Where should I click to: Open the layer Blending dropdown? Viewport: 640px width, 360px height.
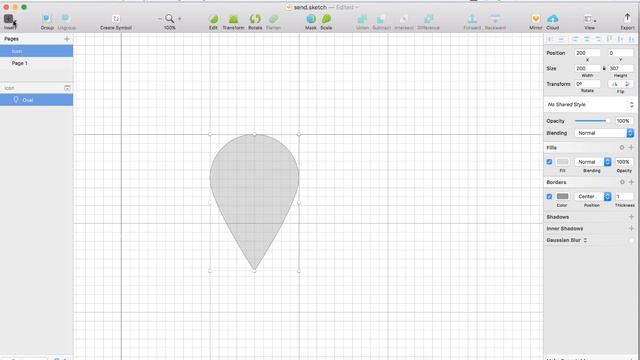[x=604, y=133]
